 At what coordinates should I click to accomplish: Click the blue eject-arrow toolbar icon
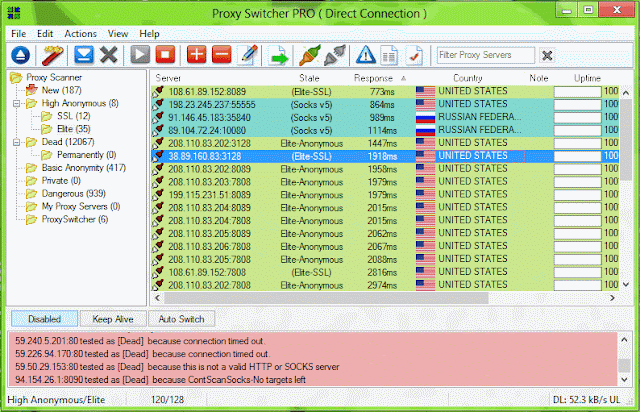(x=20, y=55)
